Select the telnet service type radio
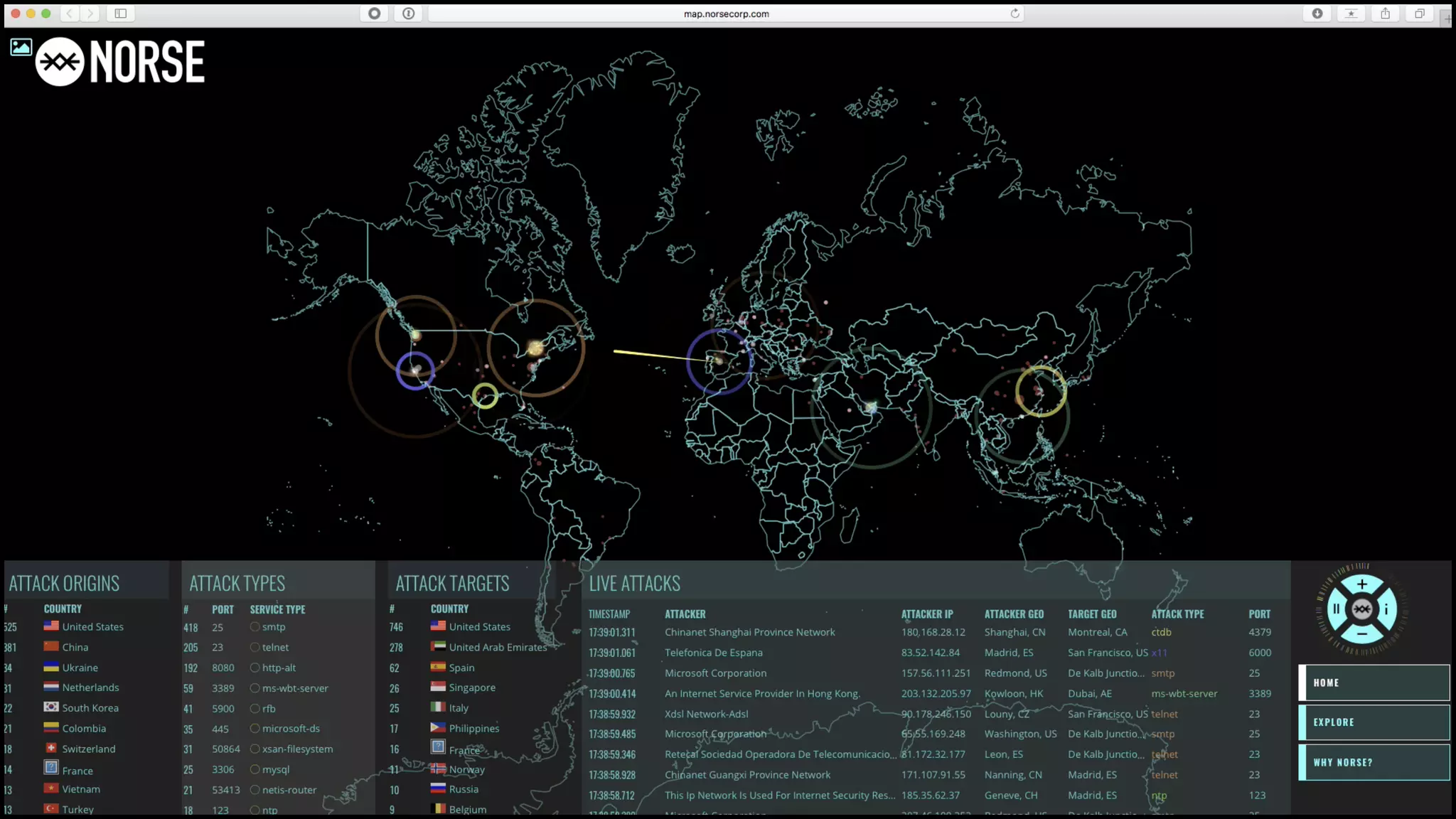The width and height of the screenshot is (1456, 819). 255,648
